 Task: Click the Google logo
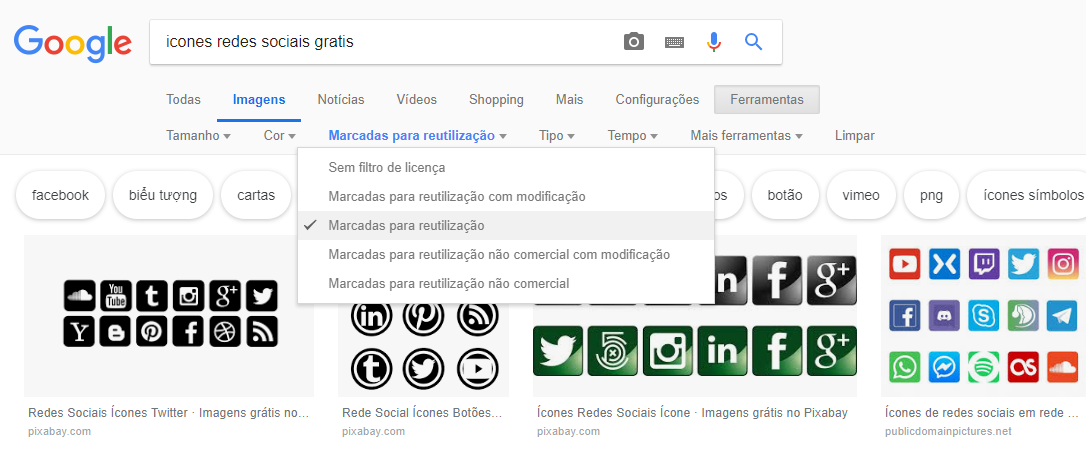tap(73, 44)
